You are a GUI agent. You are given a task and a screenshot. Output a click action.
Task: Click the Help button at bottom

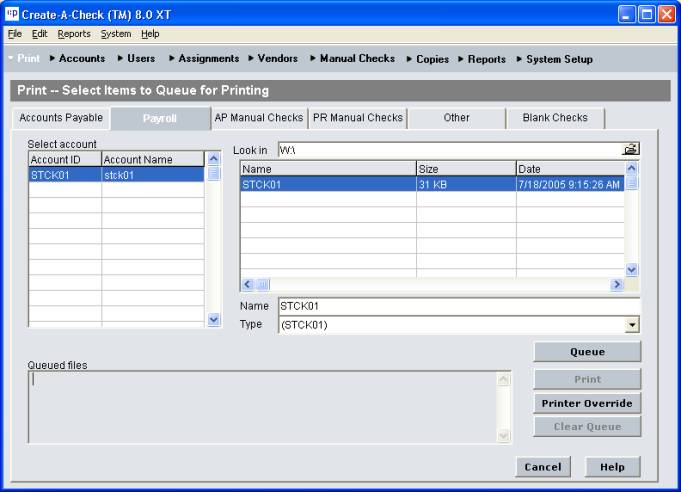point(612,467)
